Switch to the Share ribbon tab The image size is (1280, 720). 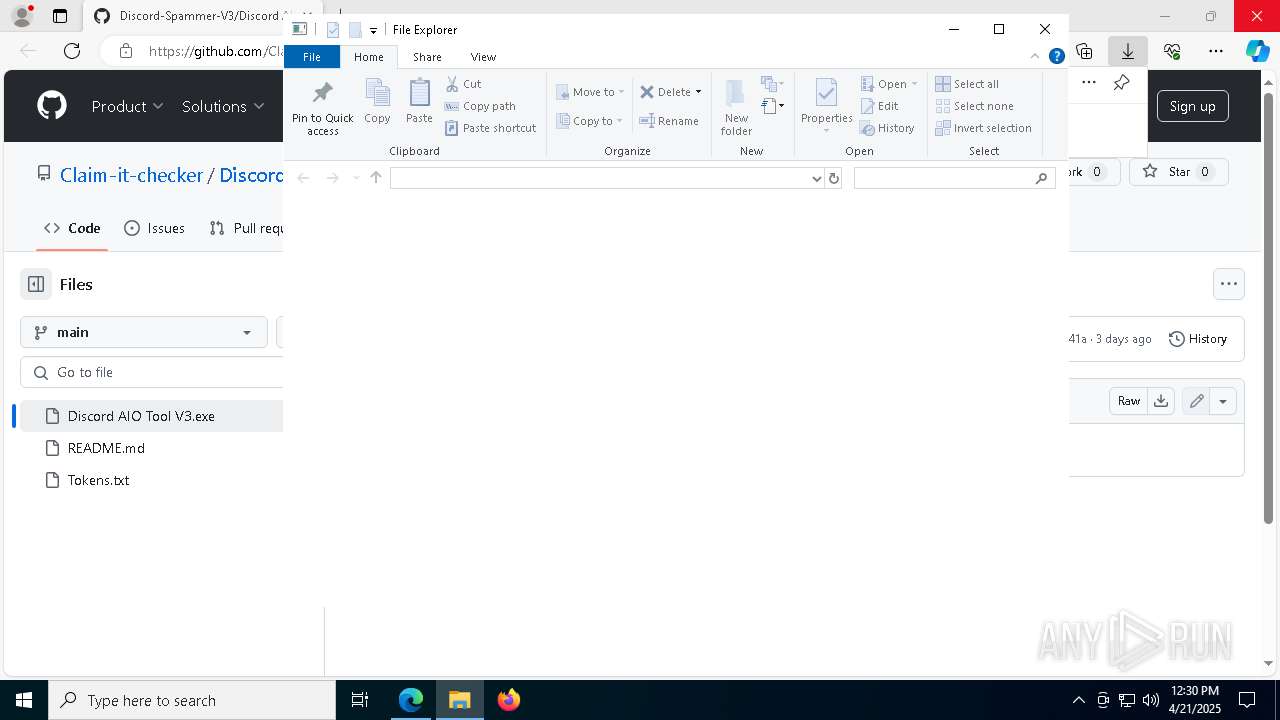coord(427,57)
